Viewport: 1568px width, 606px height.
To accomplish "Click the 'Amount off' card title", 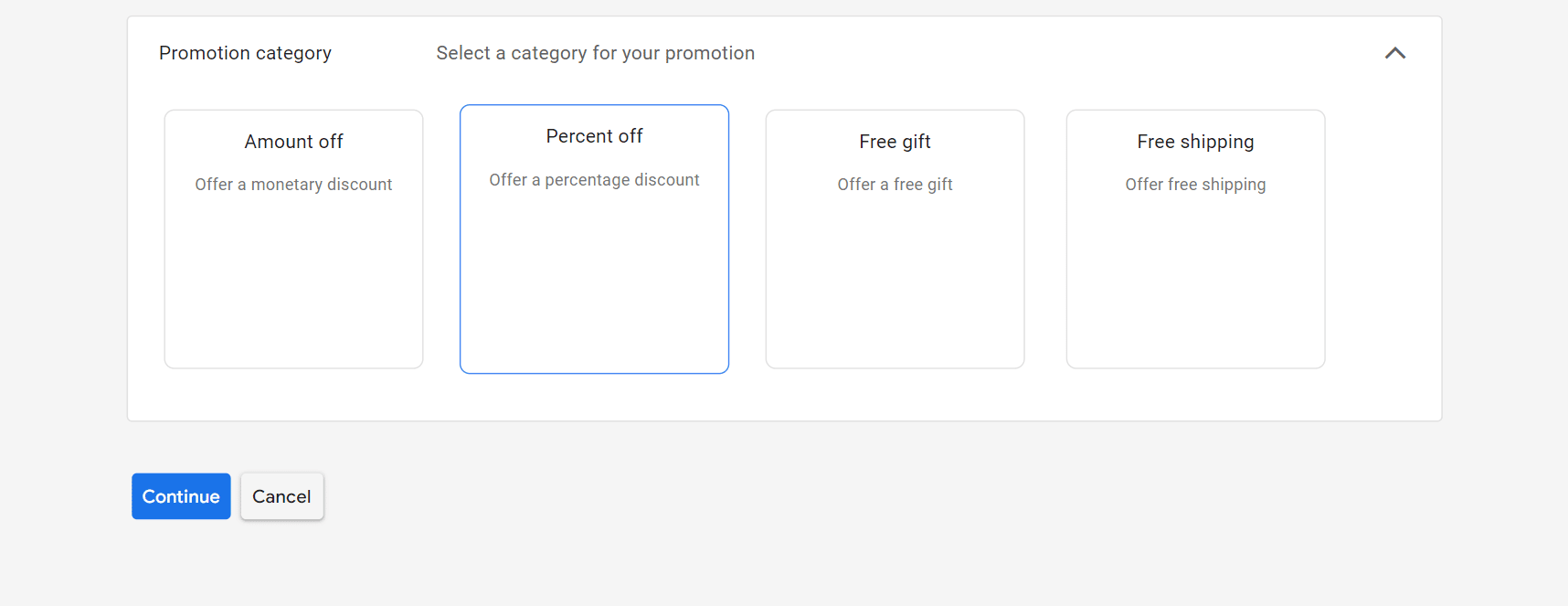I will point(293,142).
